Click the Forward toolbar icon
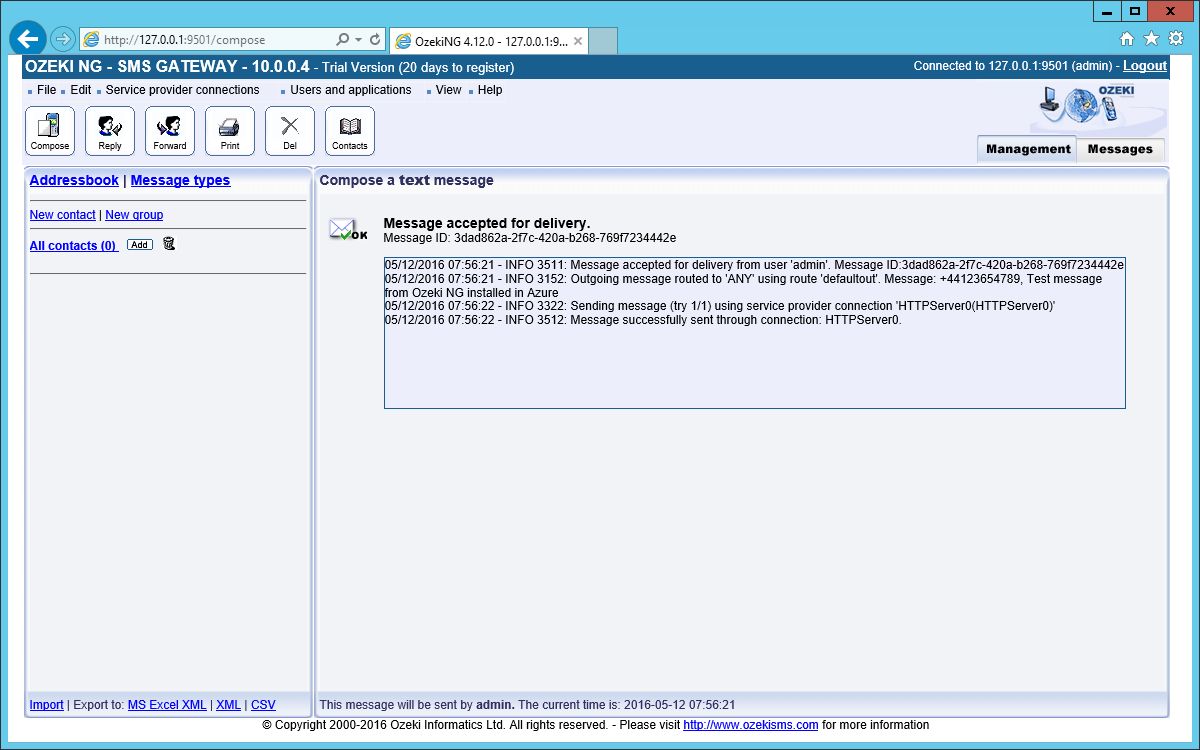This screenshot has height=750, width=1200. click(170, 131)
